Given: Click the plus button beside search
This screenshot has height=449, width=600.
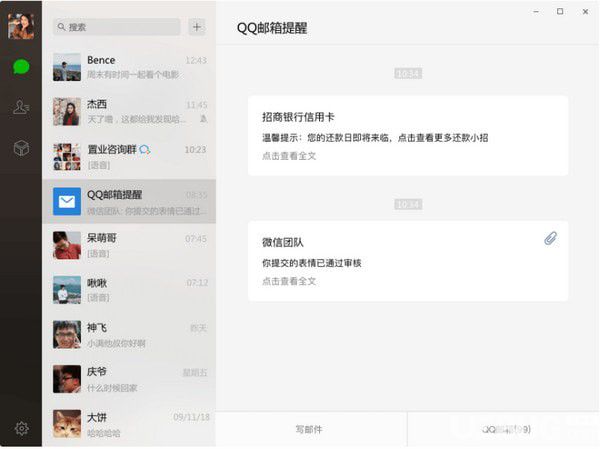Looking at the screenshot, I should click(x=197, y=27).
